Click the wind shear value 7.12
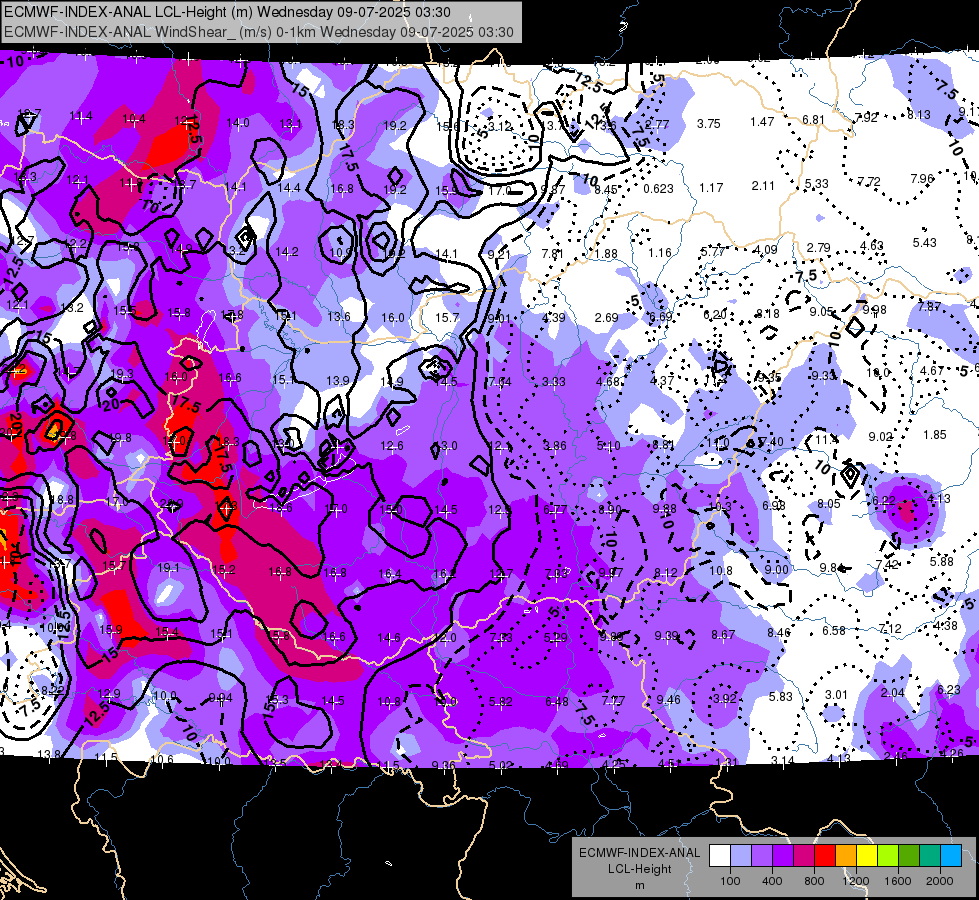This screenshot has width=979, height=900. coord(890,628)
